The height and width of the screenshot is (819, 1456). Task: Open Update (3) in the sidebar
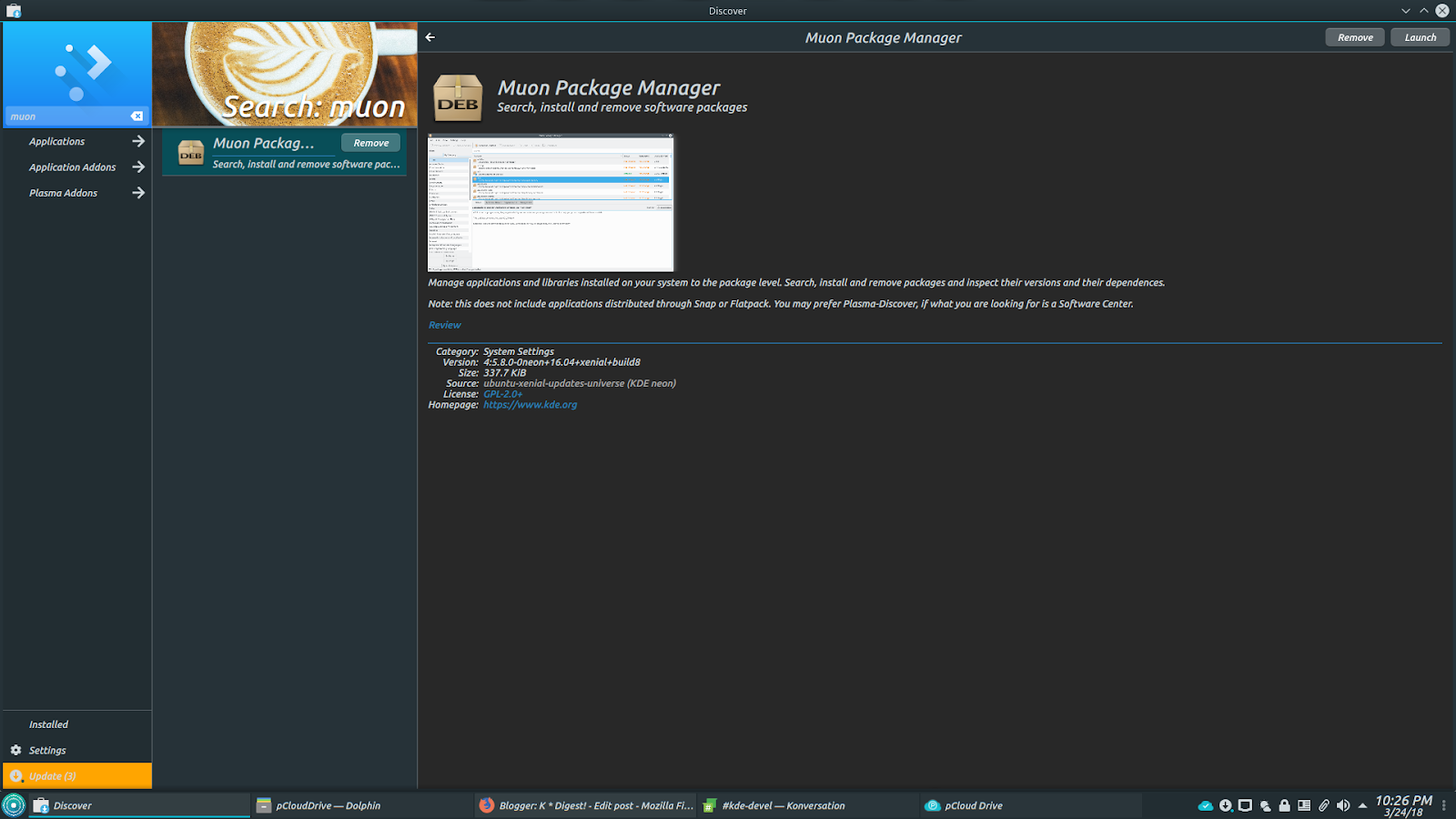click(53, 775)
